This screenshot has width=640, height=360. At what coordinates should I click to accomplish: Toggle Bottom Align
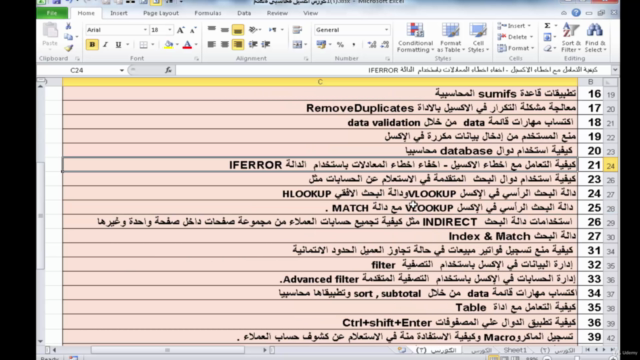pos(238,29)
